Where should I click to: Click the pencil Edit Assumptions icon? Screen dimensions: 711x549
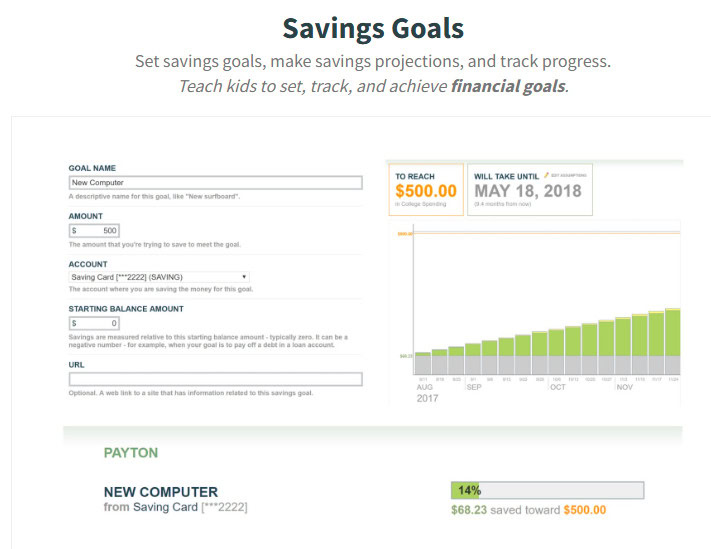pos(546,175)
